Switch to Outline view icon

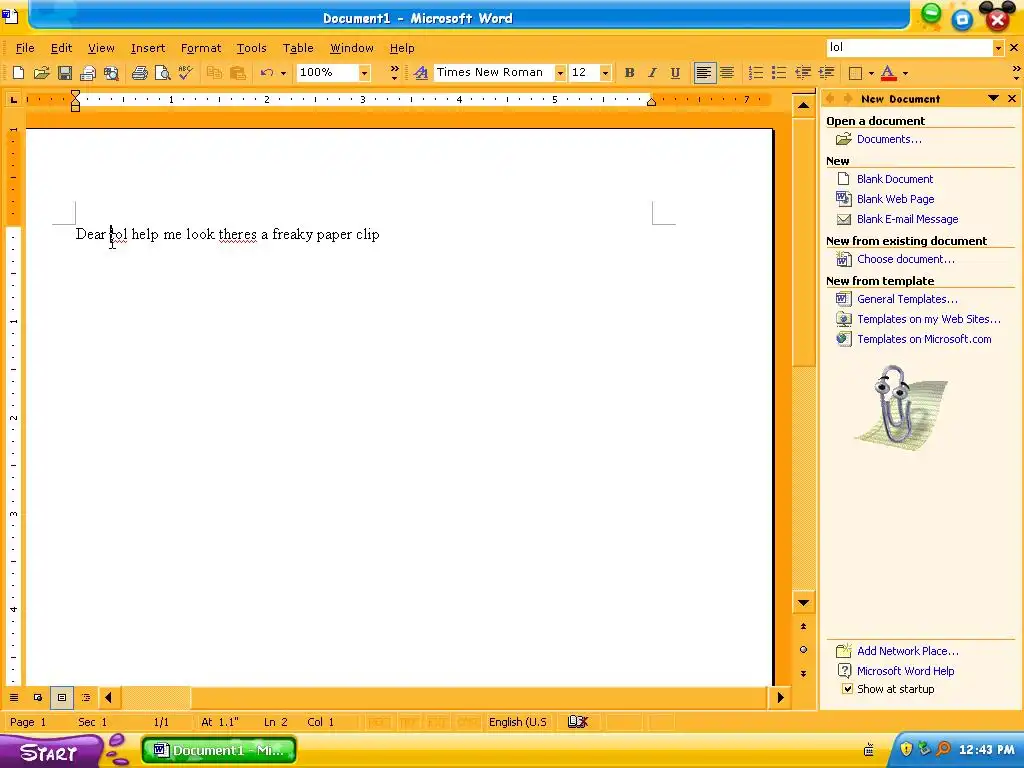coord(86,697)
